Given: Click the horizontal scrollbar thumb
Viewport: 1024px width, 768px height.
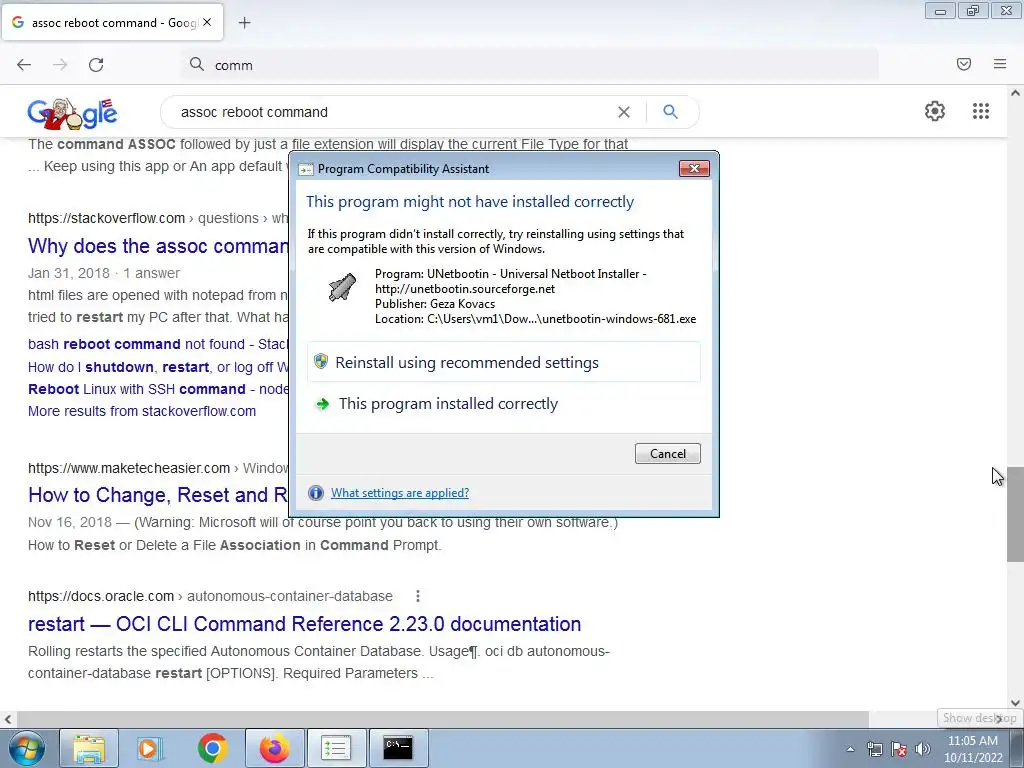Looking at the screenshot, I should (x=441, y=719).
